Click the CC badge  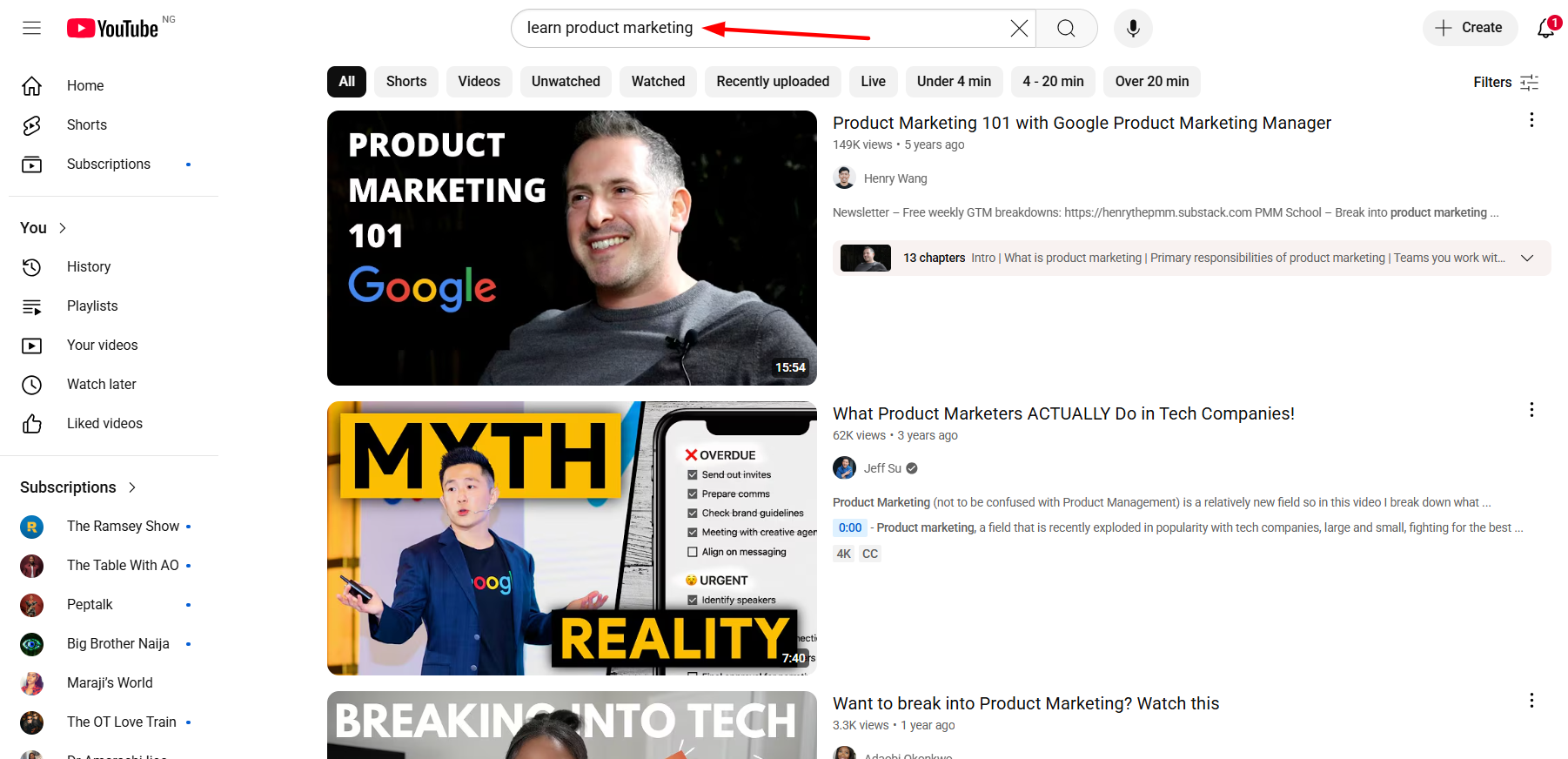[870, 554]
